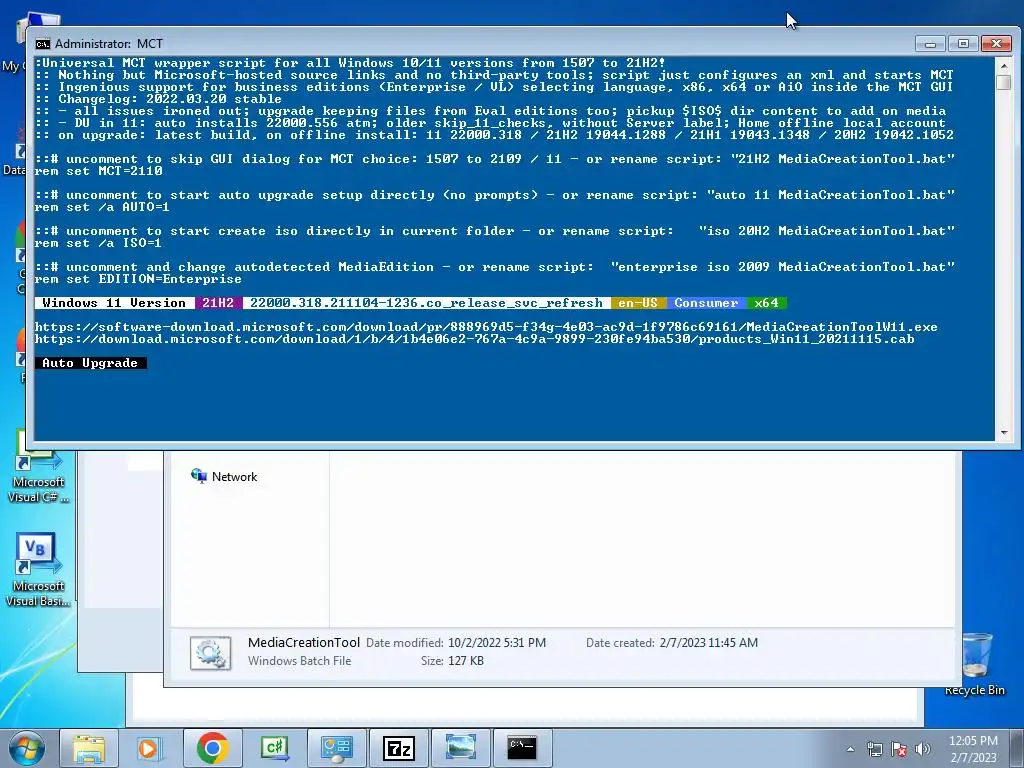The width and height of the screenshot is (1024, 768).
Task: Click the green x64 architecture tag
Action: coord(767,303)
